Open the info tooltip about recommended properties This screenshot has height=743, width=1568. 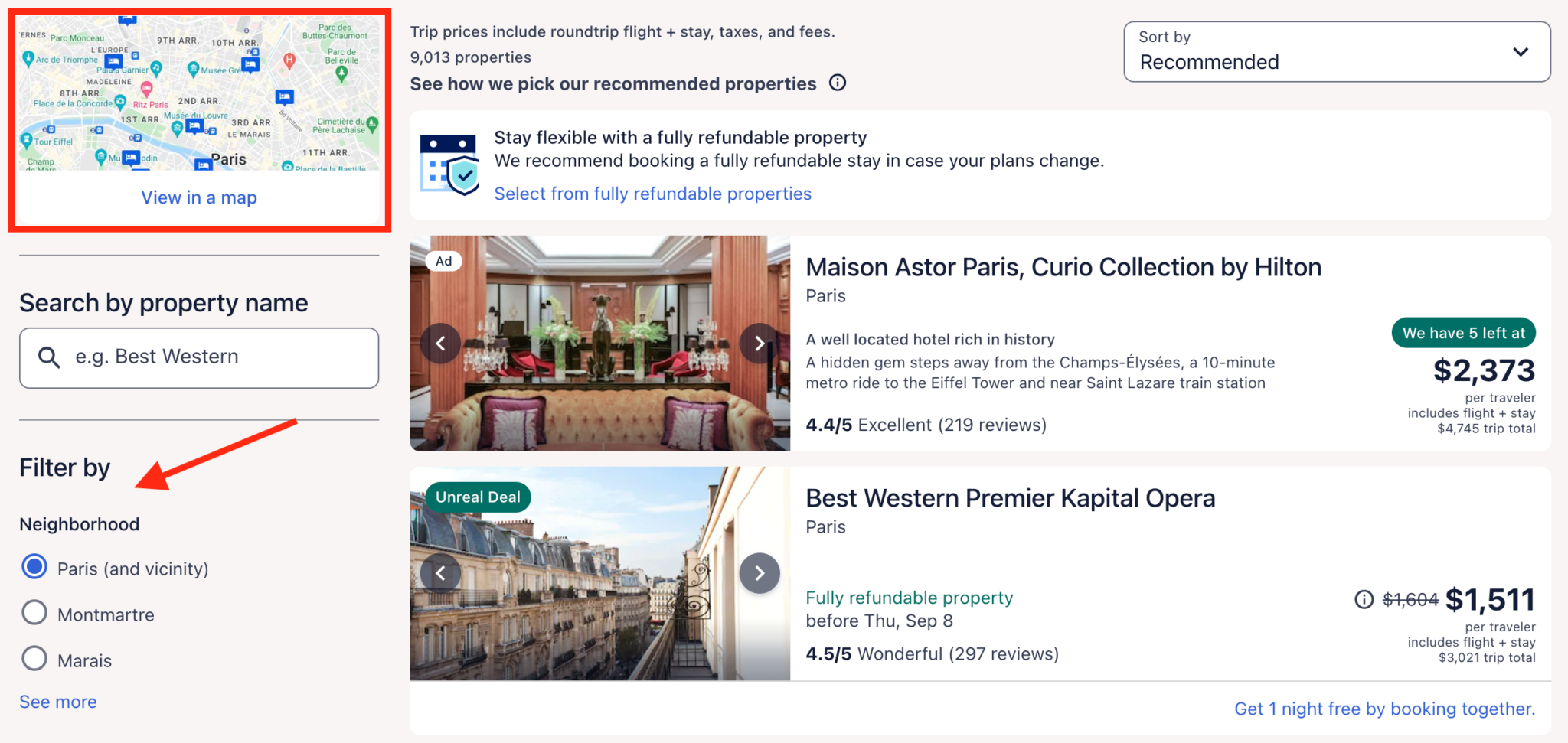[838, 83]
